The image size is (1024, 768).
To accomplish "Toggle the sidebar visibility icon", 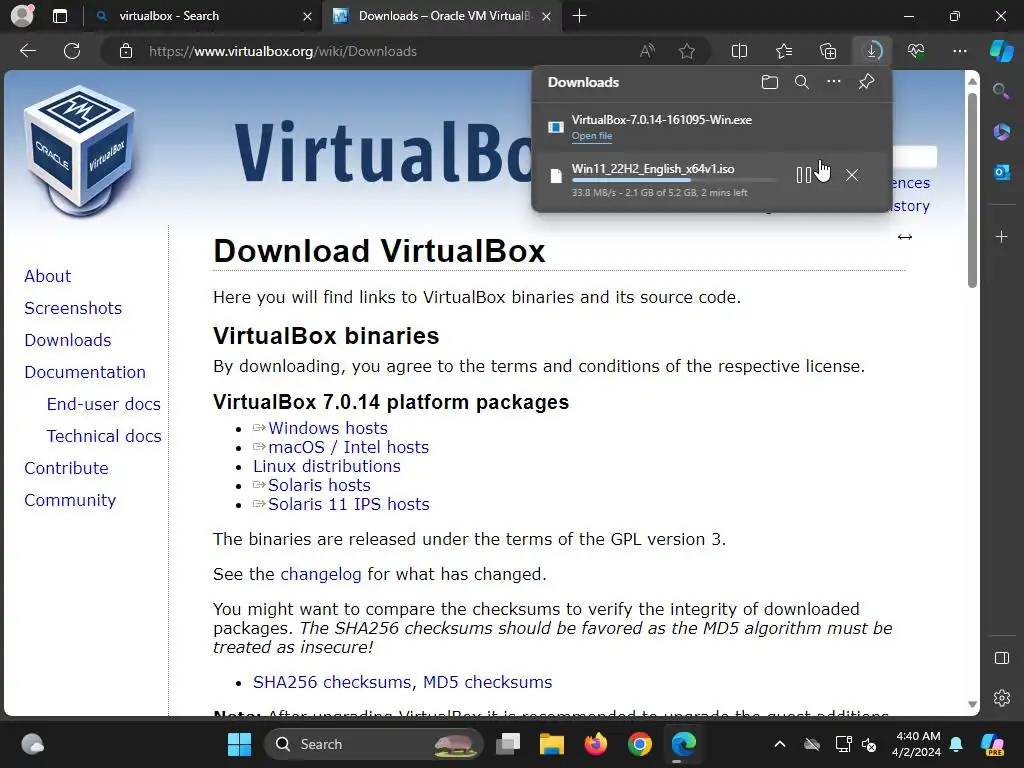I will pos(1001,658).
